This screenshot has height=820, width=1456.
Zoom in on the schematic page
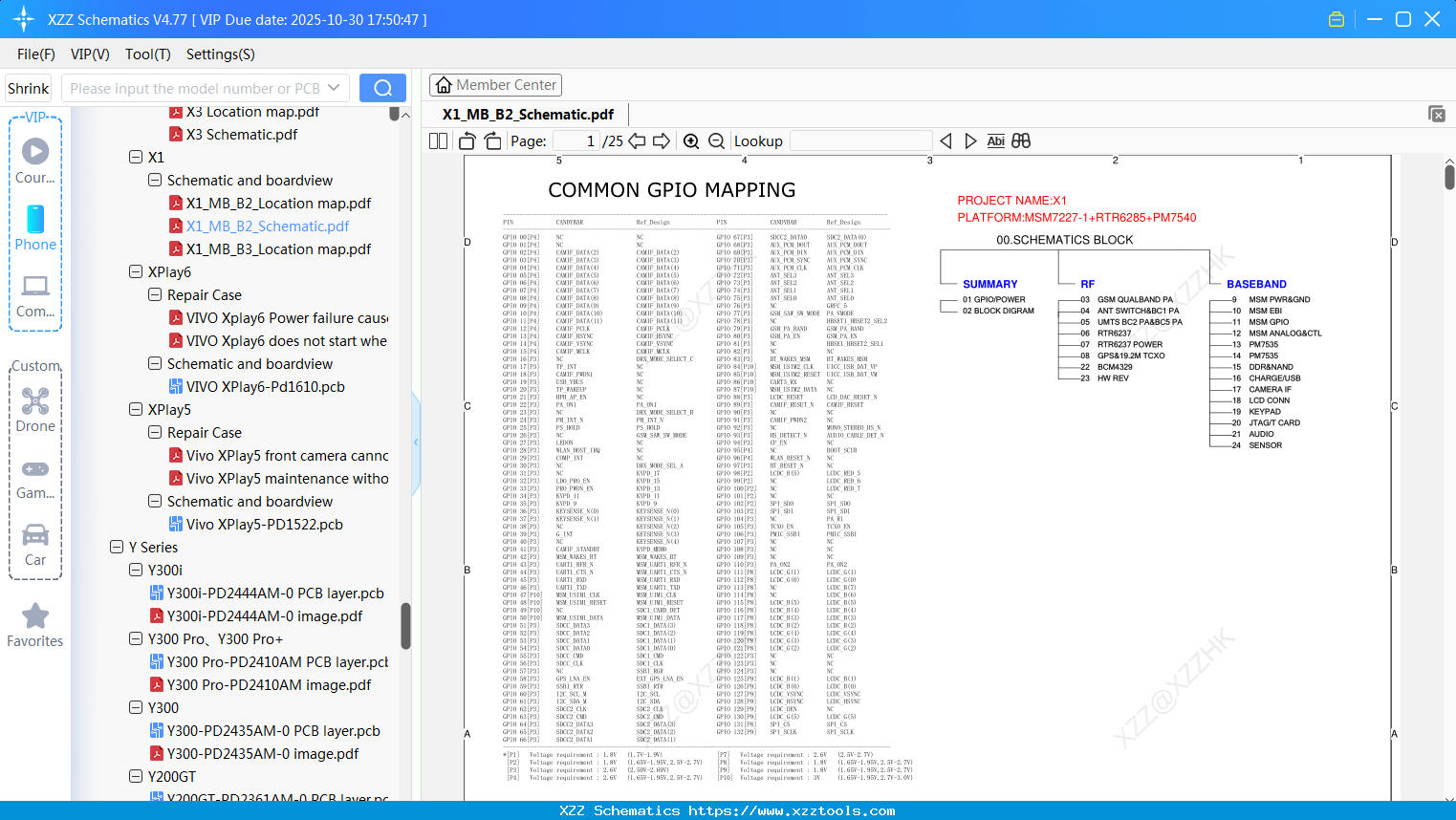[691, 140]
